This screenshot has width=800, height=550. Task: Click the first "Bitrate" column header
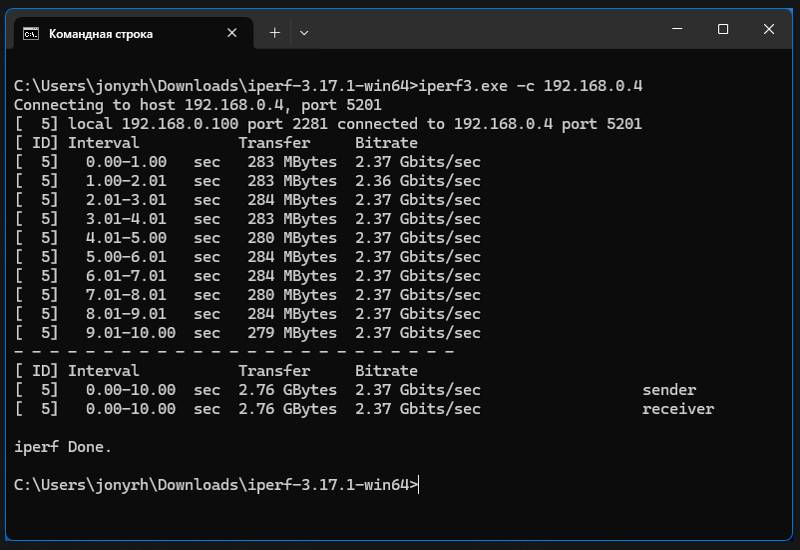point(386,143)
